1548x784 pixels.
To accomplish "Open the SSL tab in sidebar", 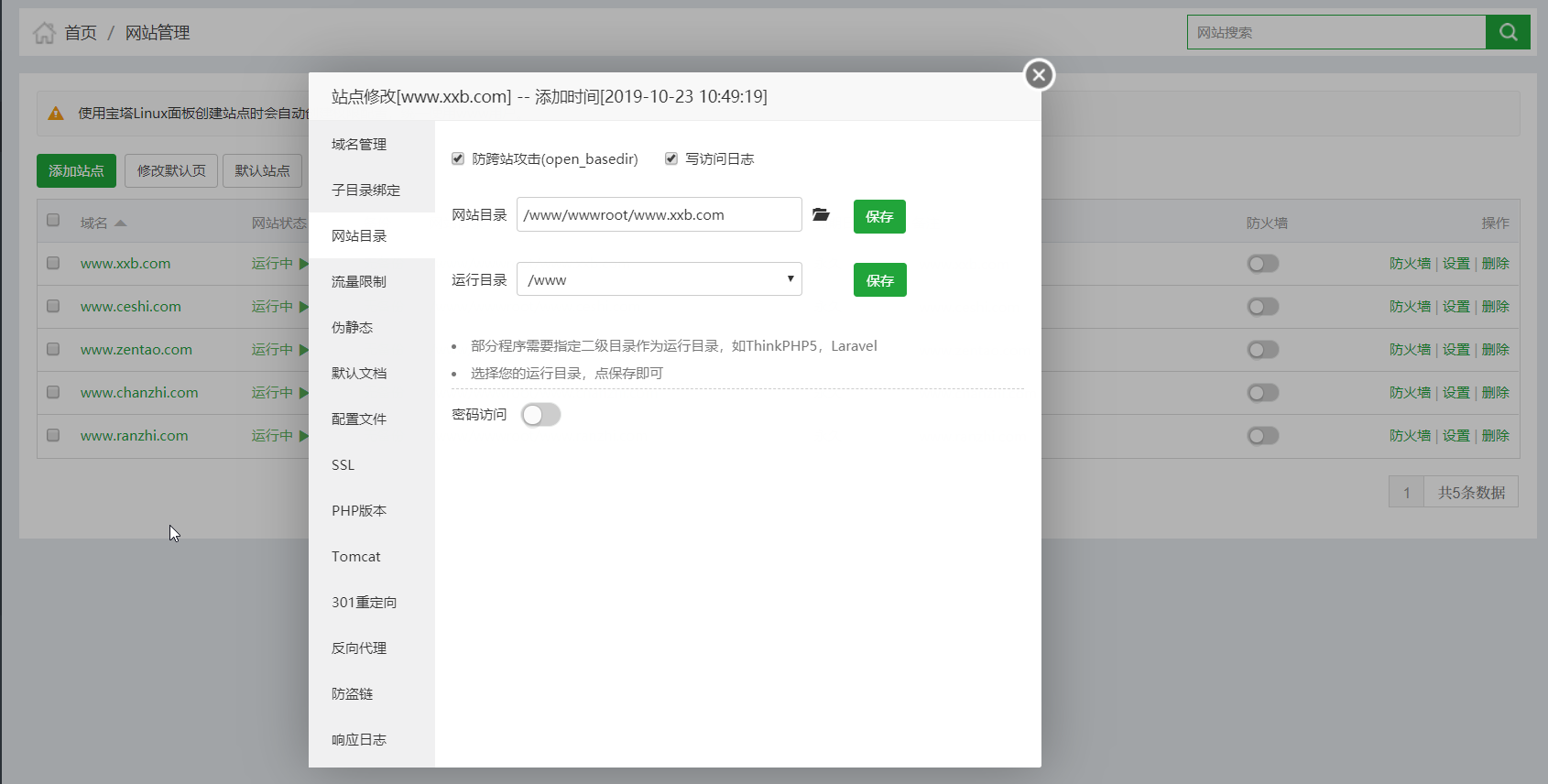I will coord(343,465).
